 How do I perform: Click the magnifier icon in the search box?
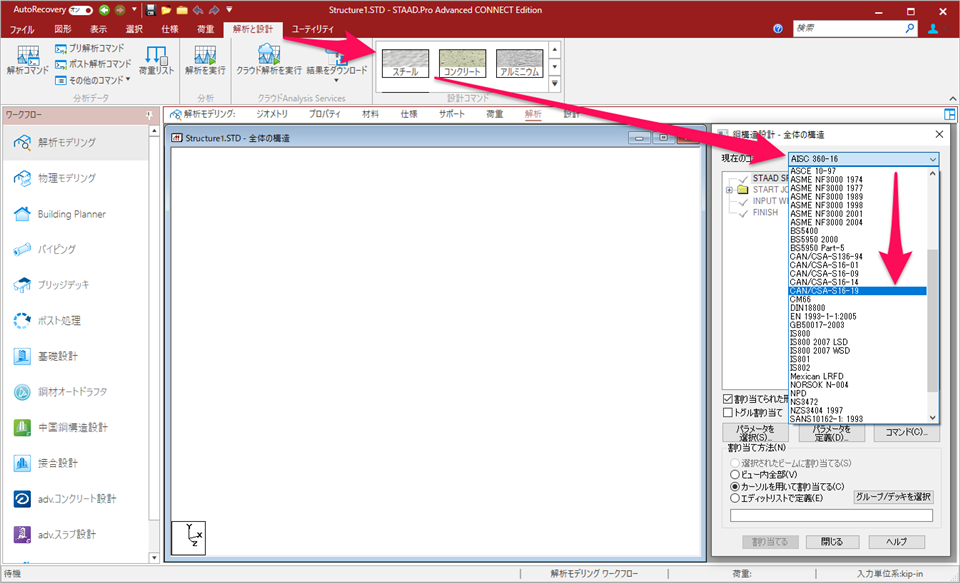909,29
